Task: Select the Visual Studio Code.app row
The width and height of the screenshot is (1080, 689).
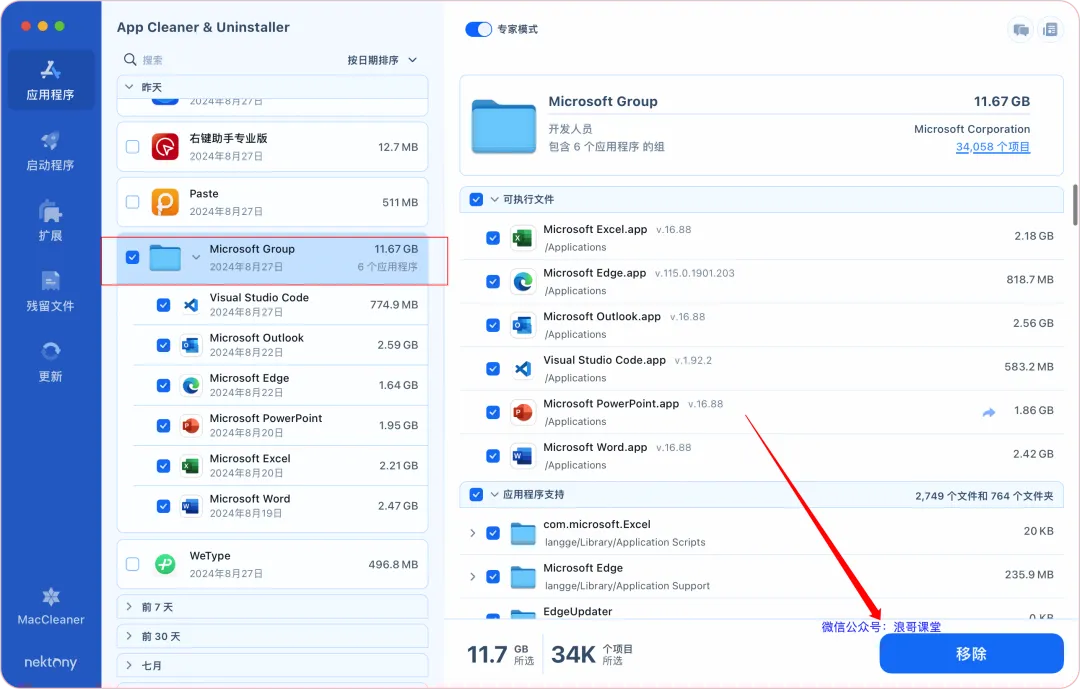Action: pyautogui.click(x=762, y=369)
